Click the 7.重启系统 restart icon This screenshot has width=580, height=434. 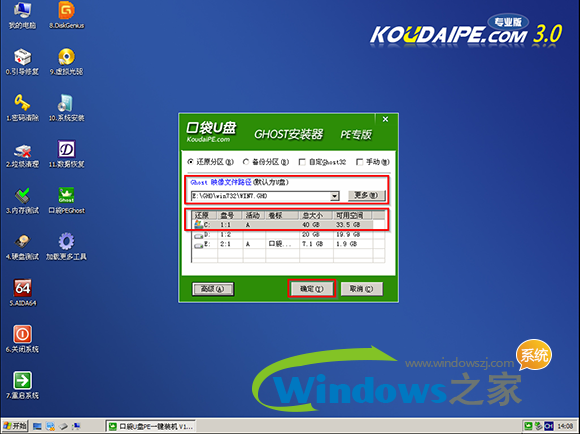(22, 386)
